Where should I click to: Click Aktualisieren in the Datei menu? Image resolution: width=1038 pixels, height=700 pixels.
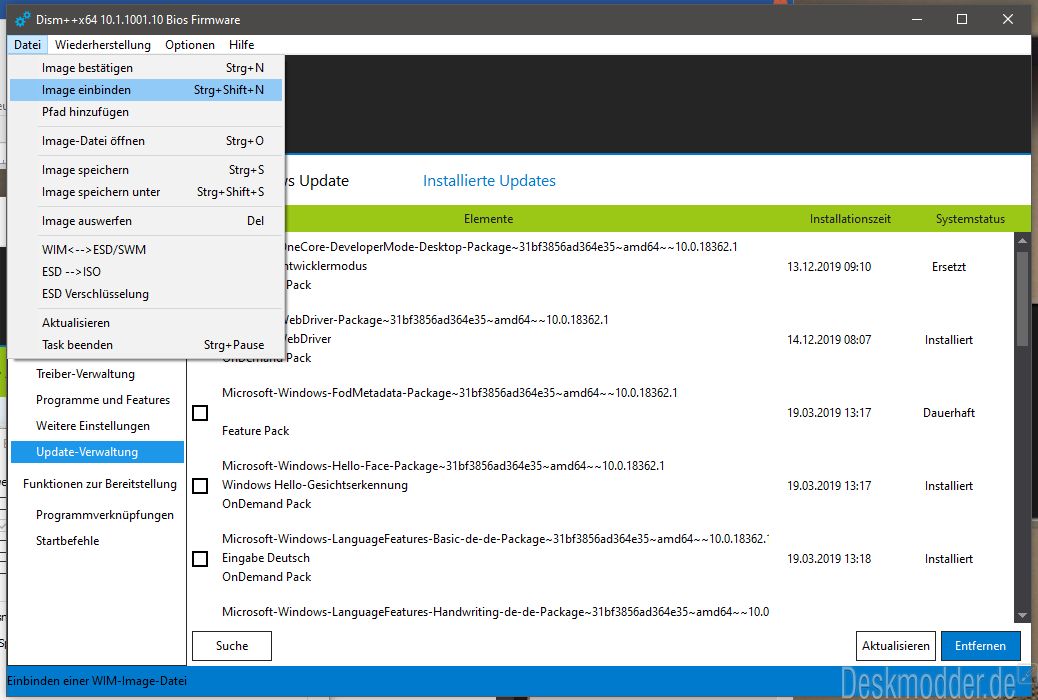[x=146, y=323]
